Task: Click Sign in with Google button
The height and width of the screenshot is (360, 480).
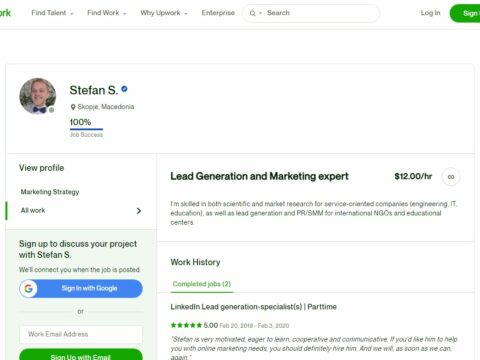Action: click(81, 288)
